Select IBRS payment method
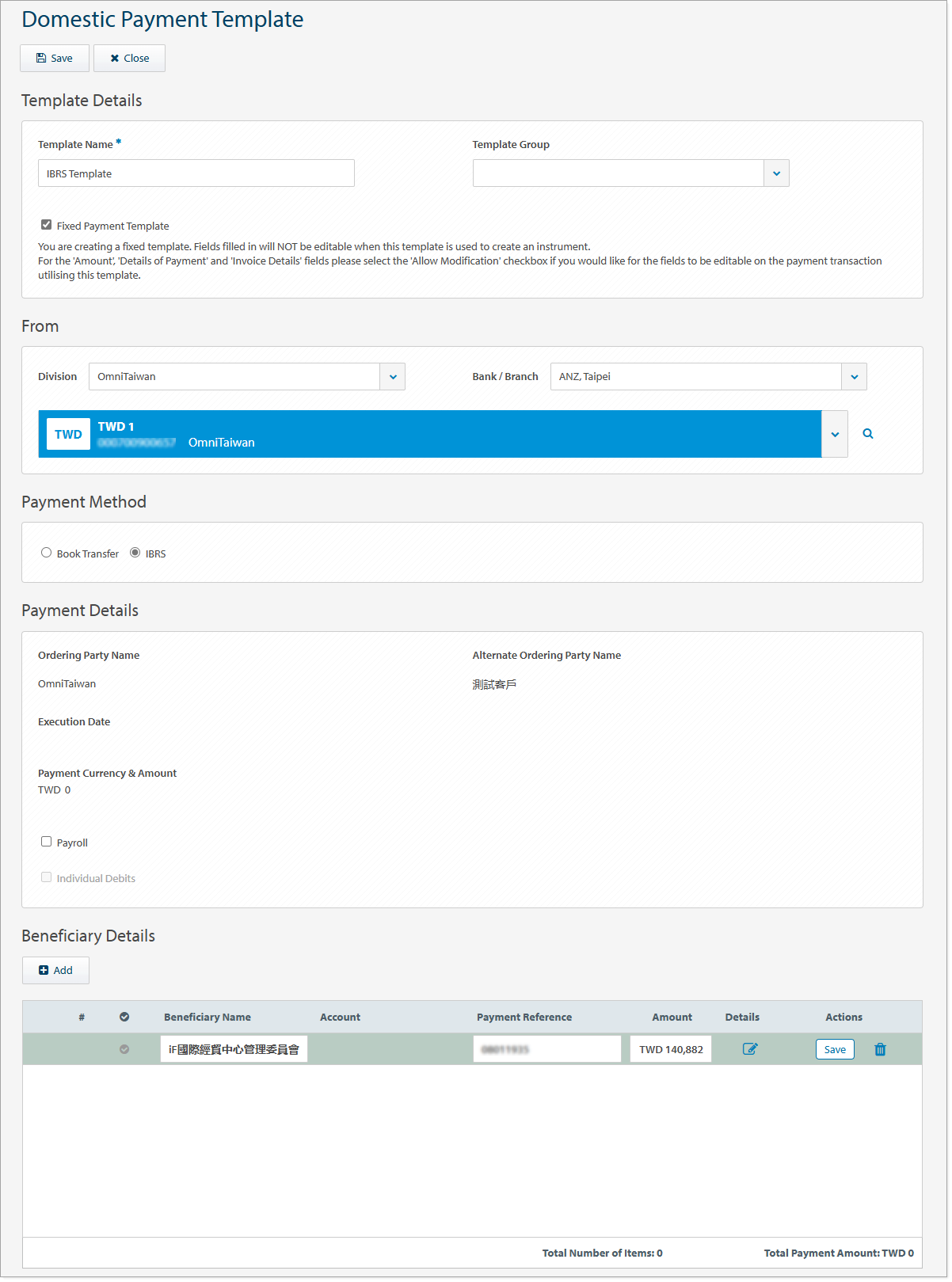 pyautogui.click(x=135, y=553)
